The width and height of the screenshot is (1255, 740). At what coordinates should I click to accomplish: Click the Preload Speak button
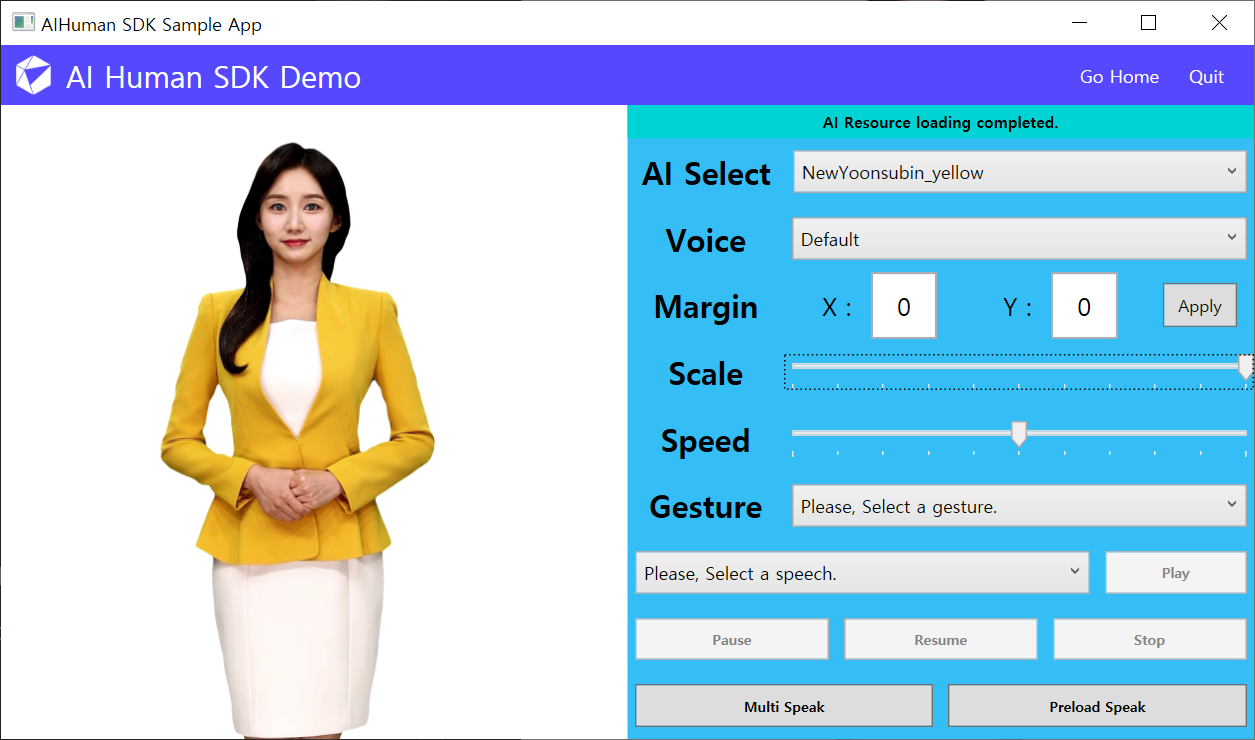(x=1097, y=706)
